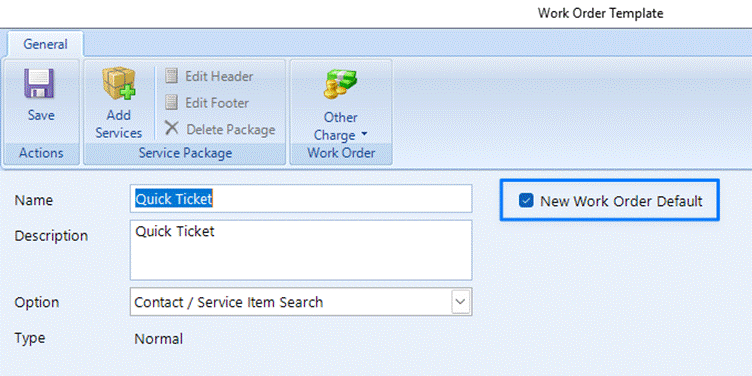
Task: Click the Option field label
Action: pos(37,303)
